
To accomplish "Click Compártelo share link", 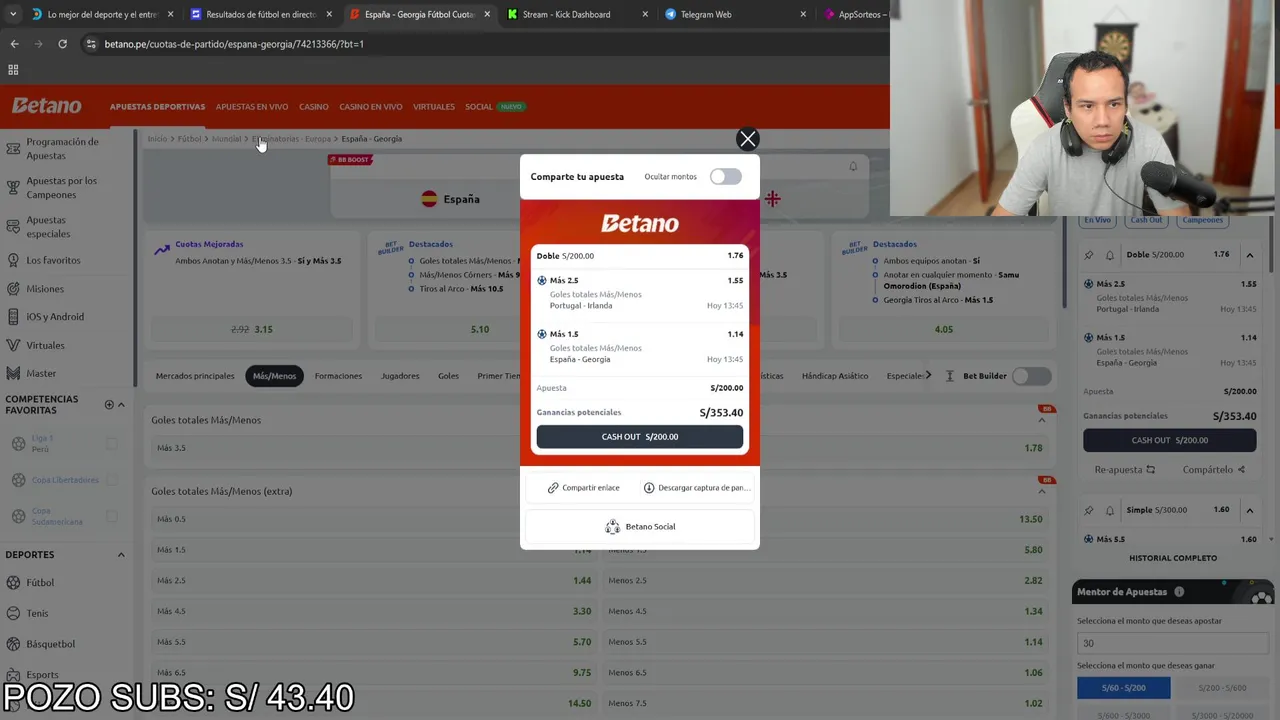I will [x=1213, y=470].
